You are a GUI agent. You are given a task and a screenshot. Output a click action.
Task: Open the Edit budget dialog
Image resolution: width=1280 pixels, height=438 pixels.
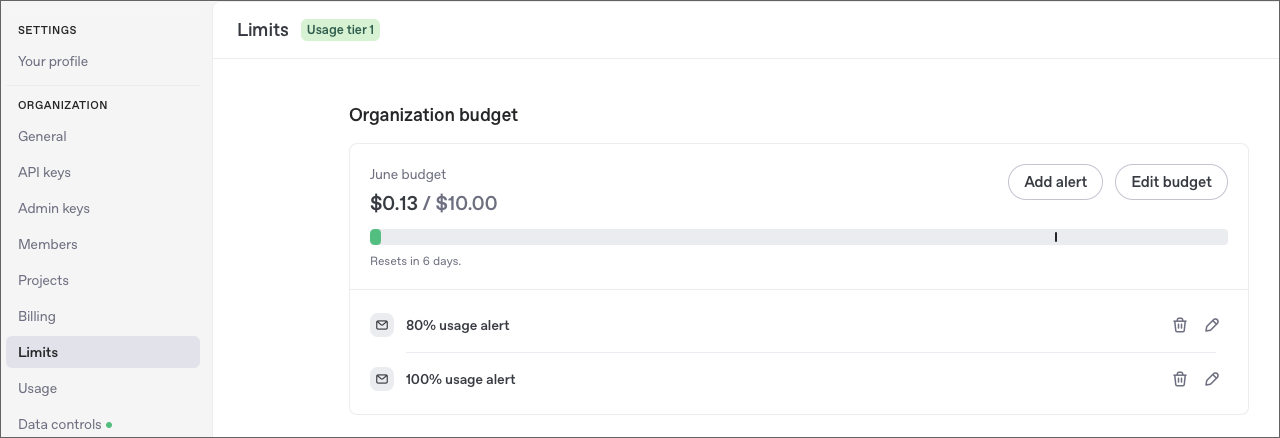[1171, 182]
